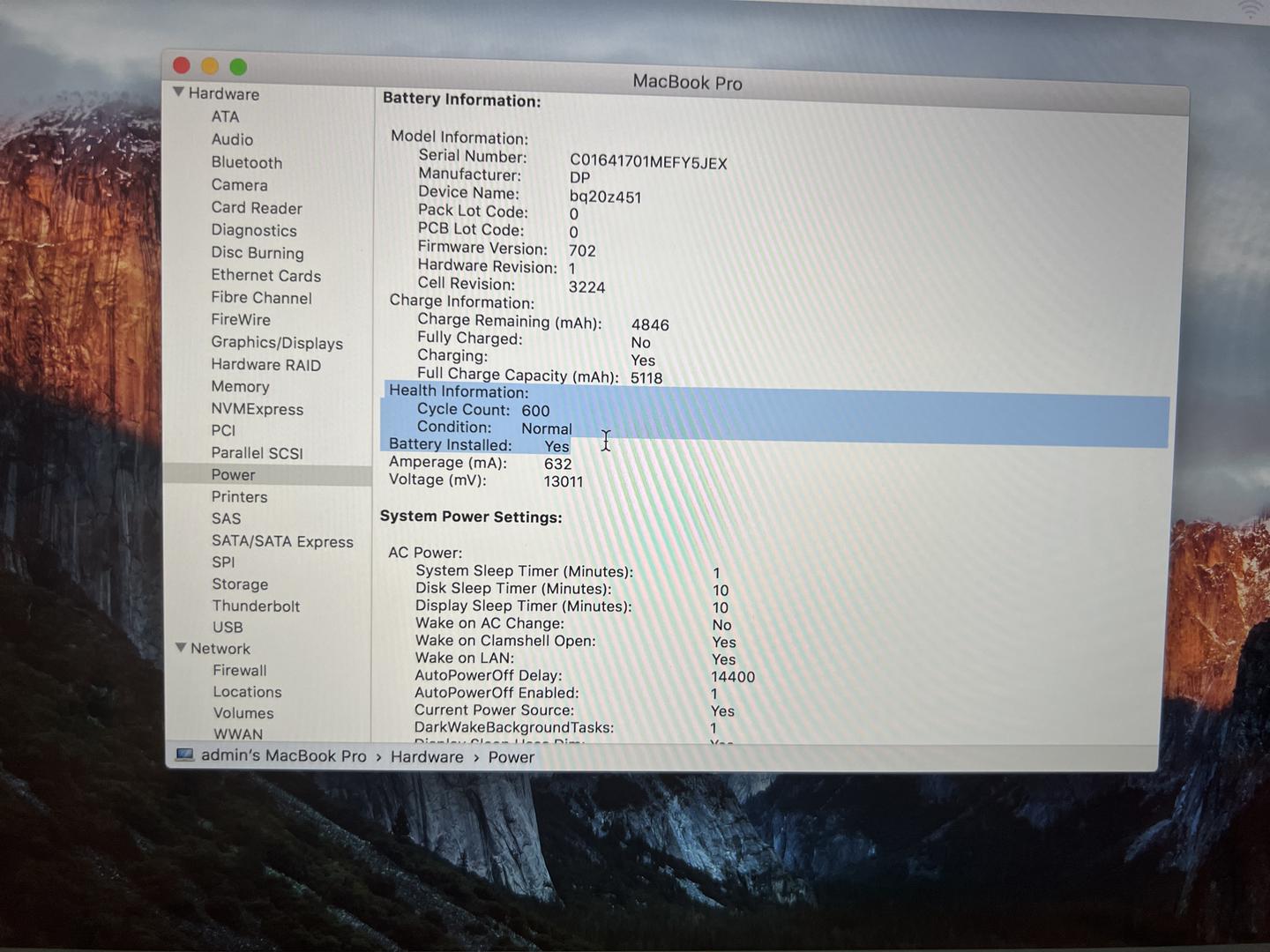Click the laptop icon in path bar
The image size is (1270, 952).
click(x=184, y=755)
